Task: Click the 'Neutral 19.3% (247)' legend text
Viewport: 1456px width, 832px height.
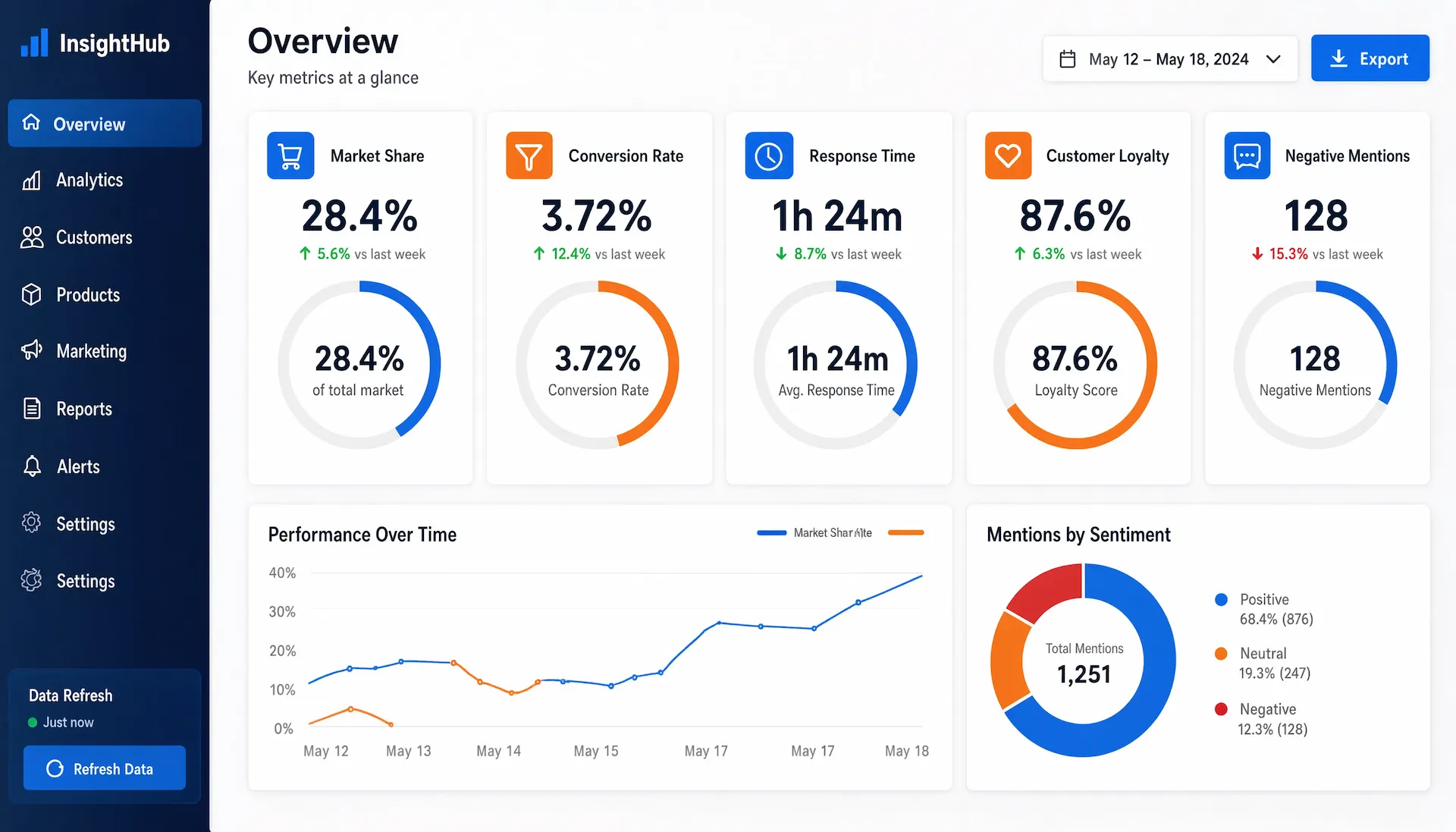Action: (1275, 663)
